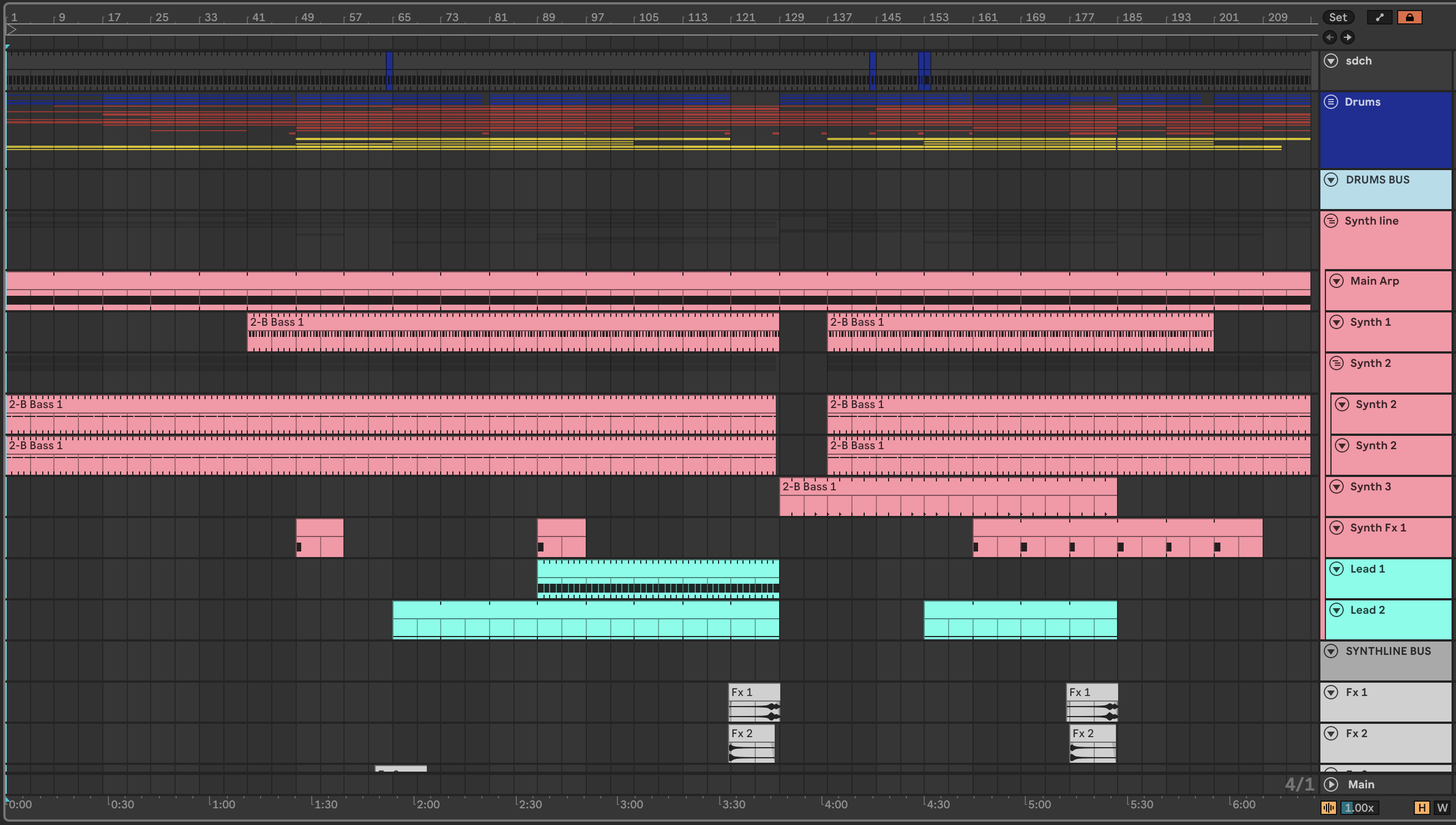Fold the Lead 1 track
This screenshot has height=825, width=1456.
(x=1337, y=569)
